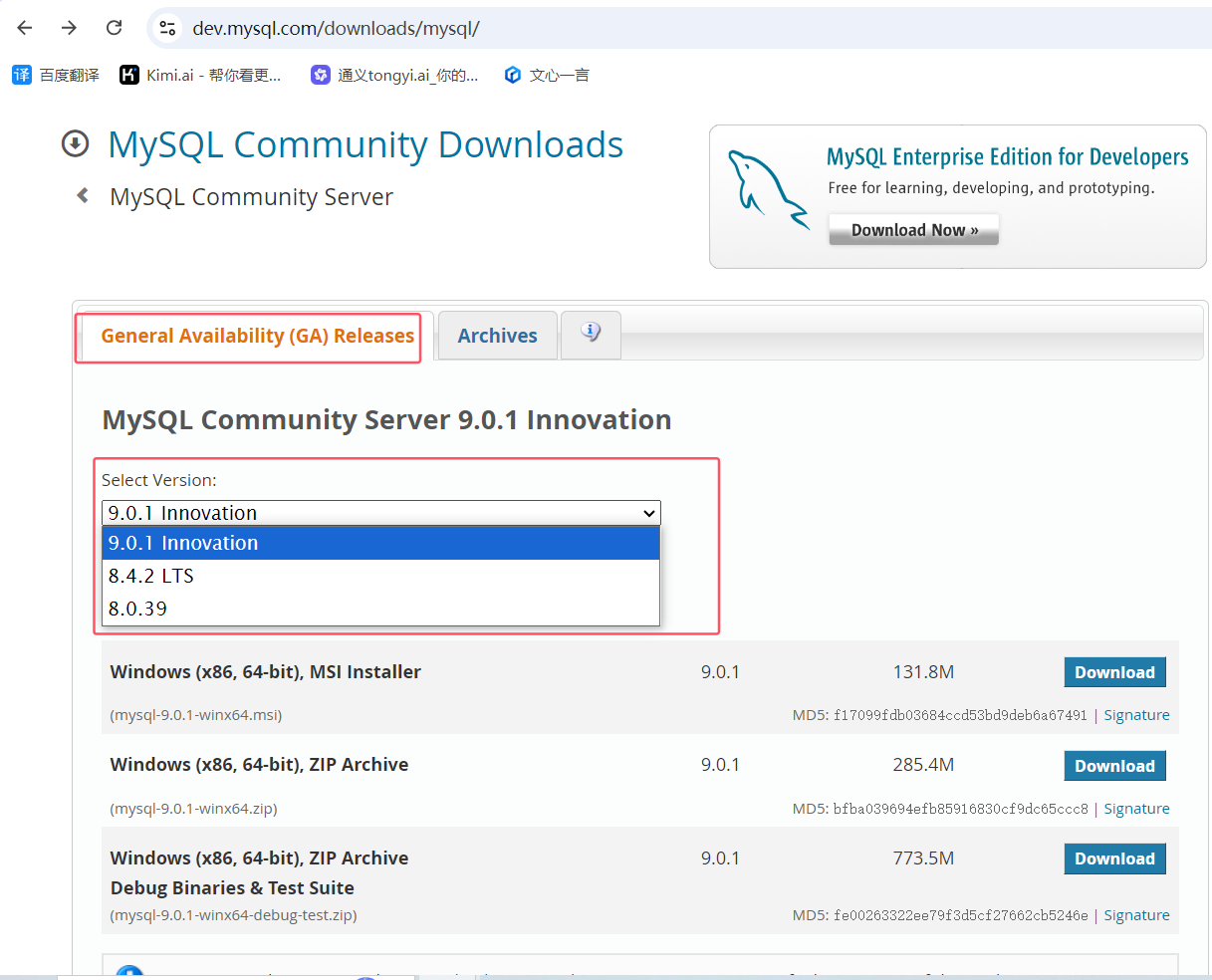Viewport: 1212px width, 980px height.
Task: Switch to General Availability (GA) Releases tab
Action: tap(257, 336)
